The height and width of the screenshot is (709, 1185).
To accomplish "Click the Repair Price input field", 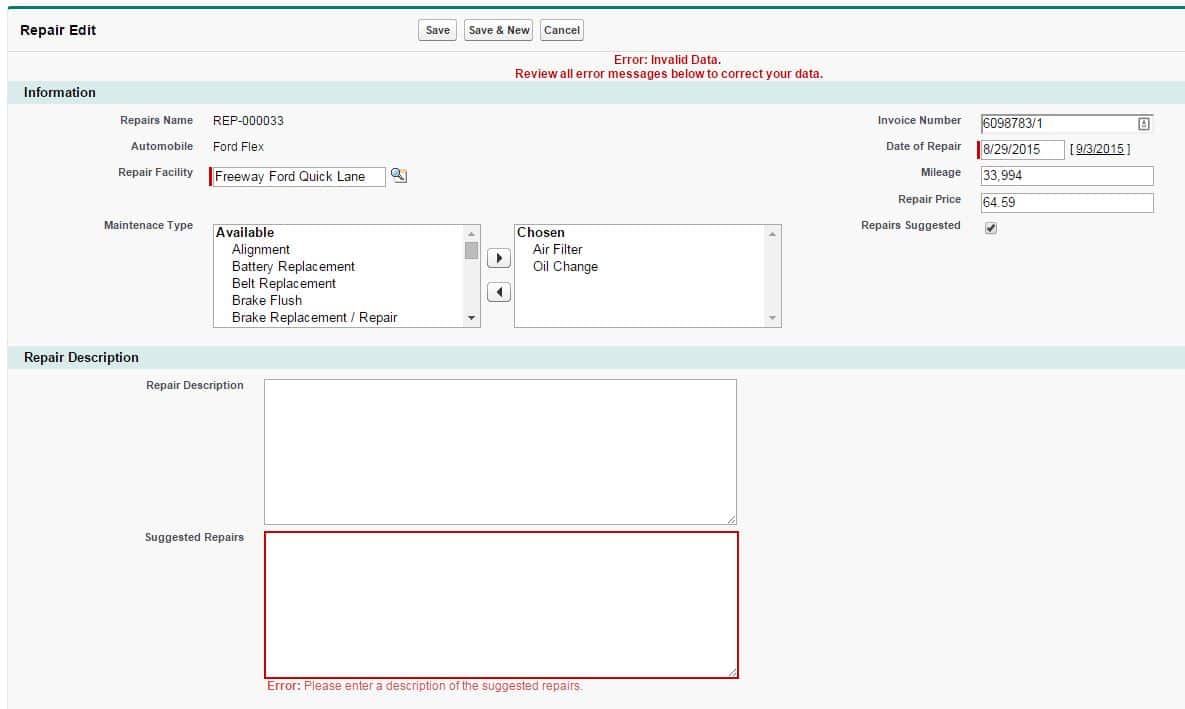I will [1065, 202].
